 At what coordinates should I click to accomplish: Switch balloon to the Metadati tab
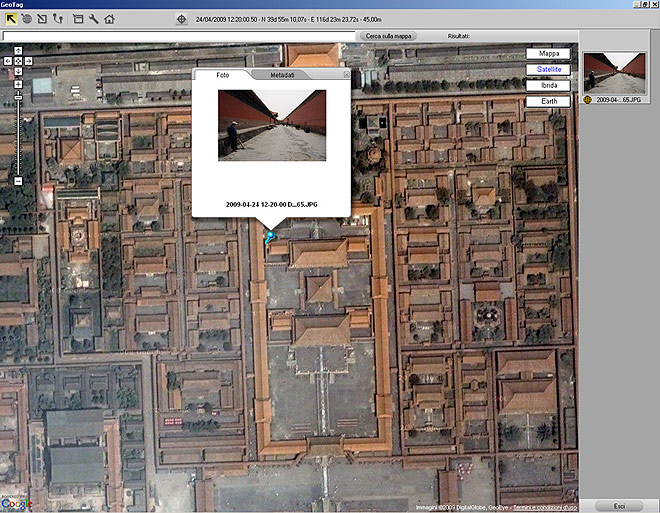pyautogui.click(x=282, y=75)
